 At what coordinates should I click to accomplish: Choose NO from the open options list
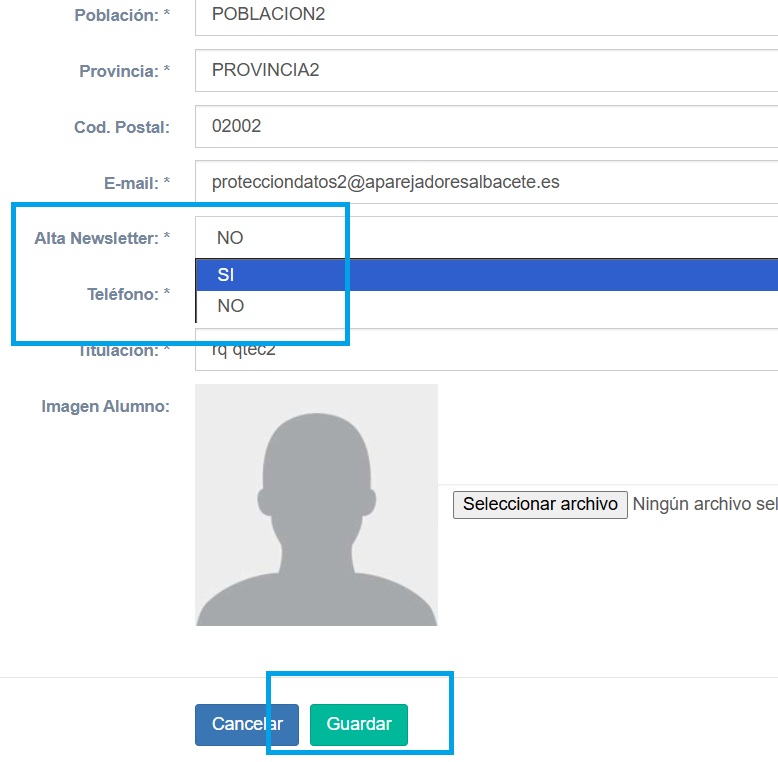485,306
